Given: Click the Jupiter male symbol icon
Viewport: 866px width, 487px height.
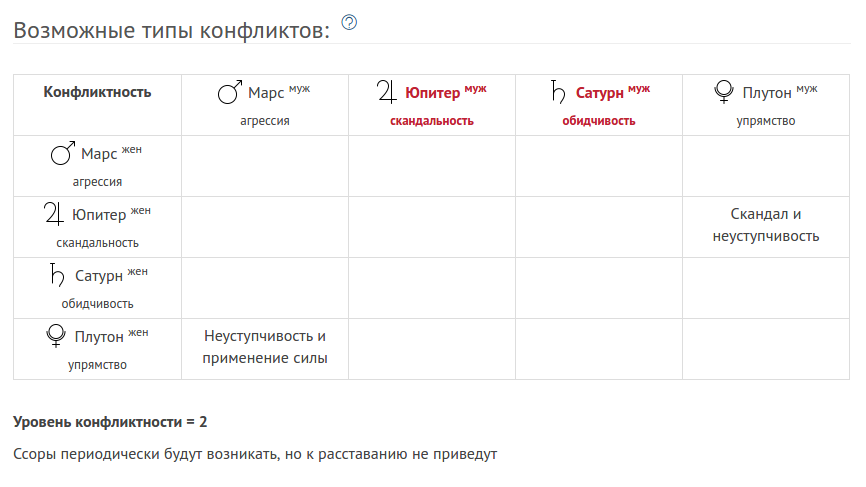Looking at the screenshot, I should pyautogui.click(x=387, y=92).
